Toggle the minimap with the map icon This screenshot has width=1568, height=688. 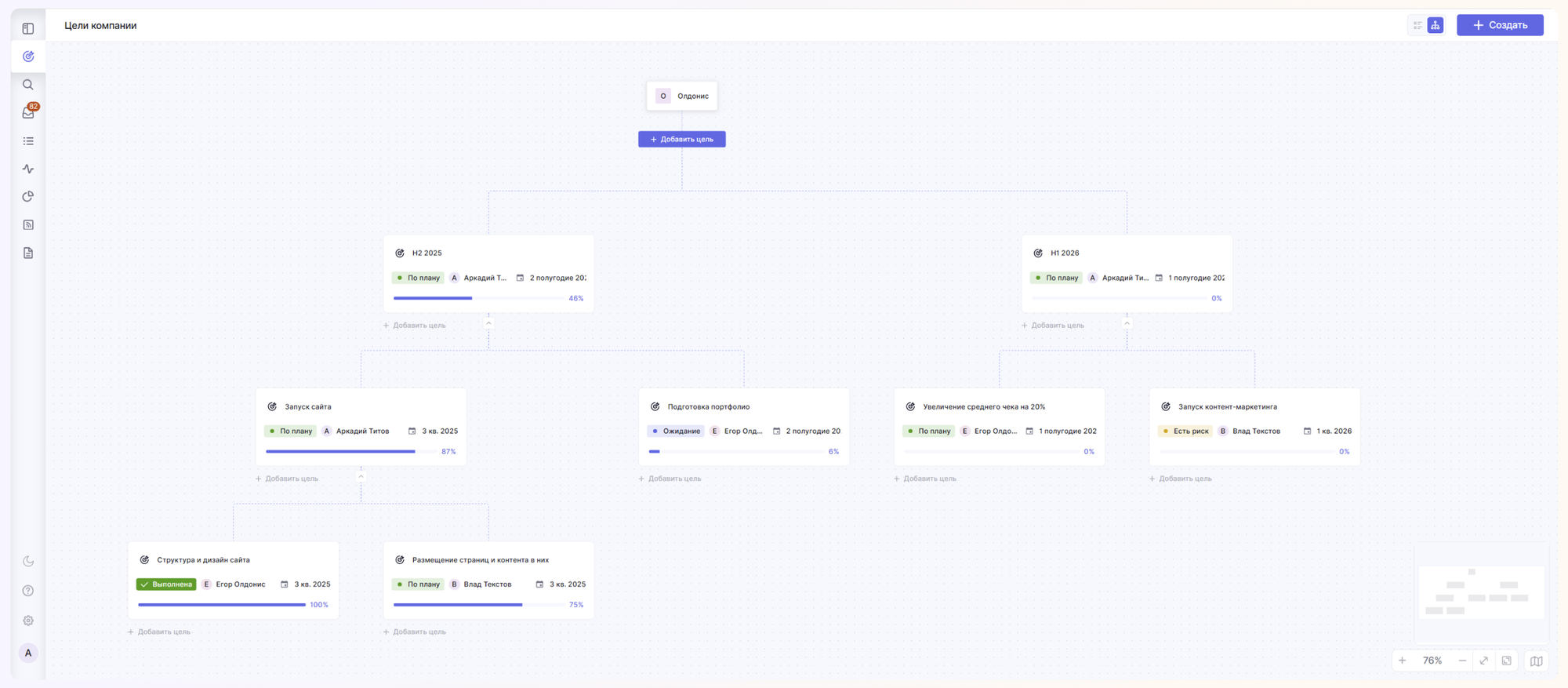click(x=1536, y=661)
